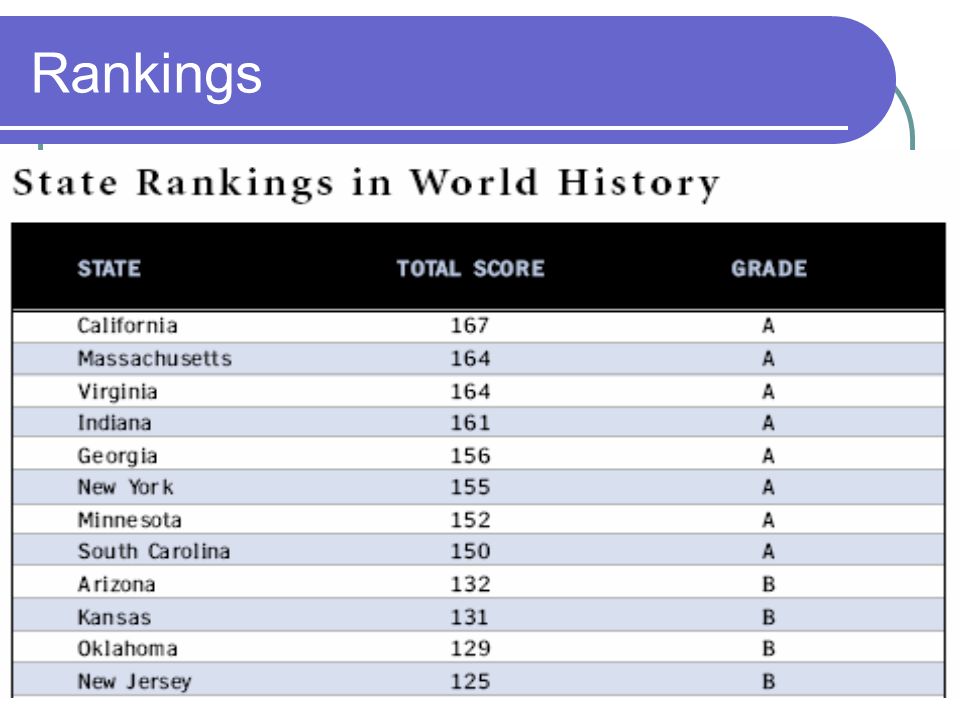Select Virginia in the state column
The image size is (960, 720).
118,392
